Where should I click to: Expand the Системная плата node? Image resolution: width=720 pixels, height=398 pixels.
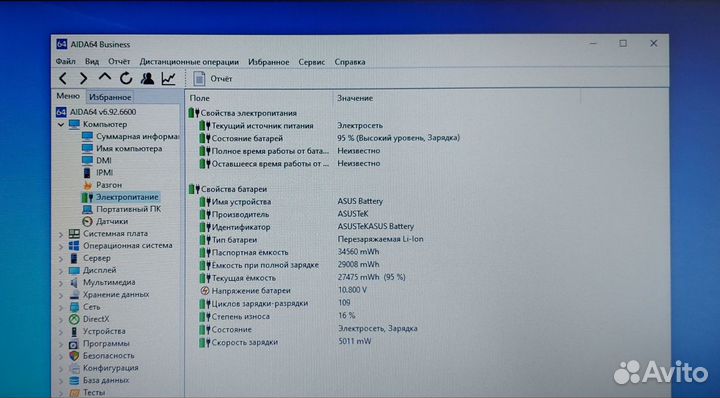pyautogui.click(x=61, y=234)
